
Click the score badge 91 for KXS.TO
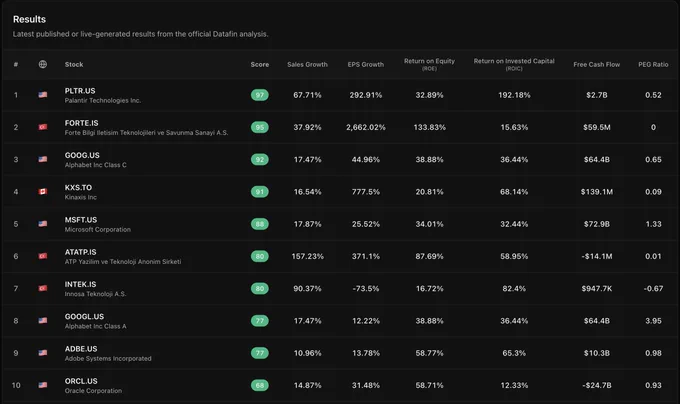(x=260, y=192)
